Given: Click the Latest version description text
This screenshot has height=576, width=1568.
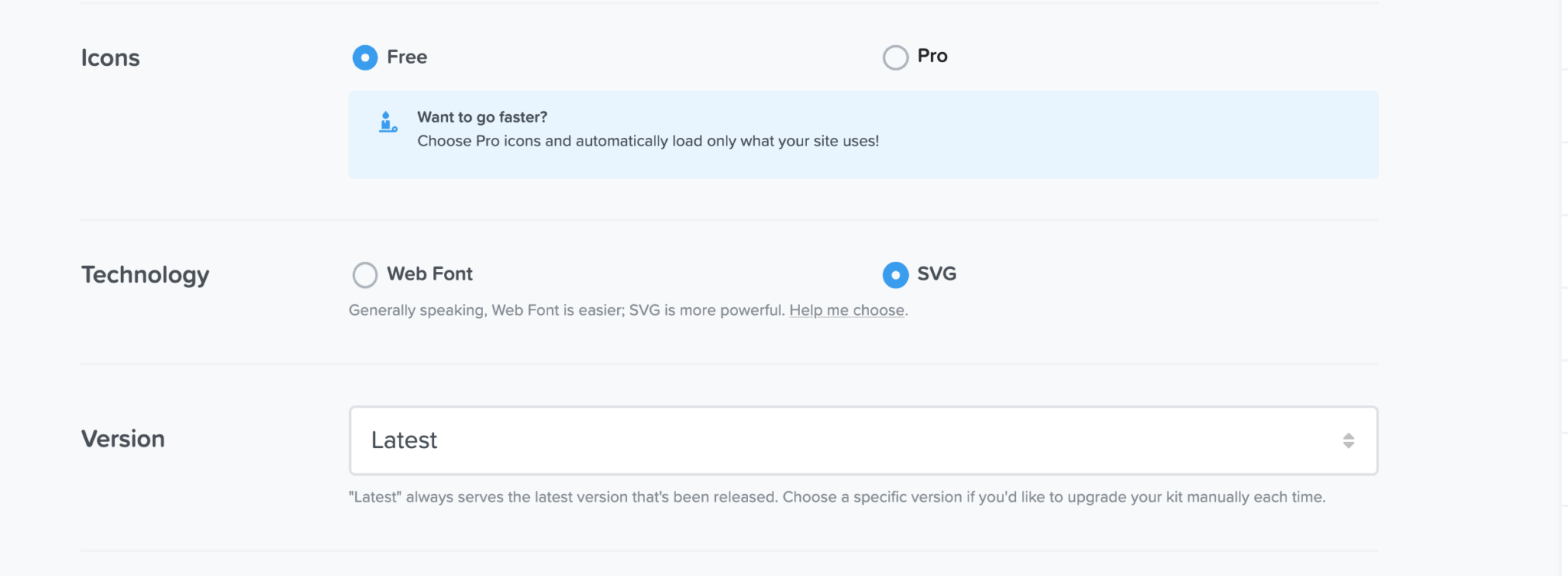Looking at the screenshot, I should coord(837,497).
